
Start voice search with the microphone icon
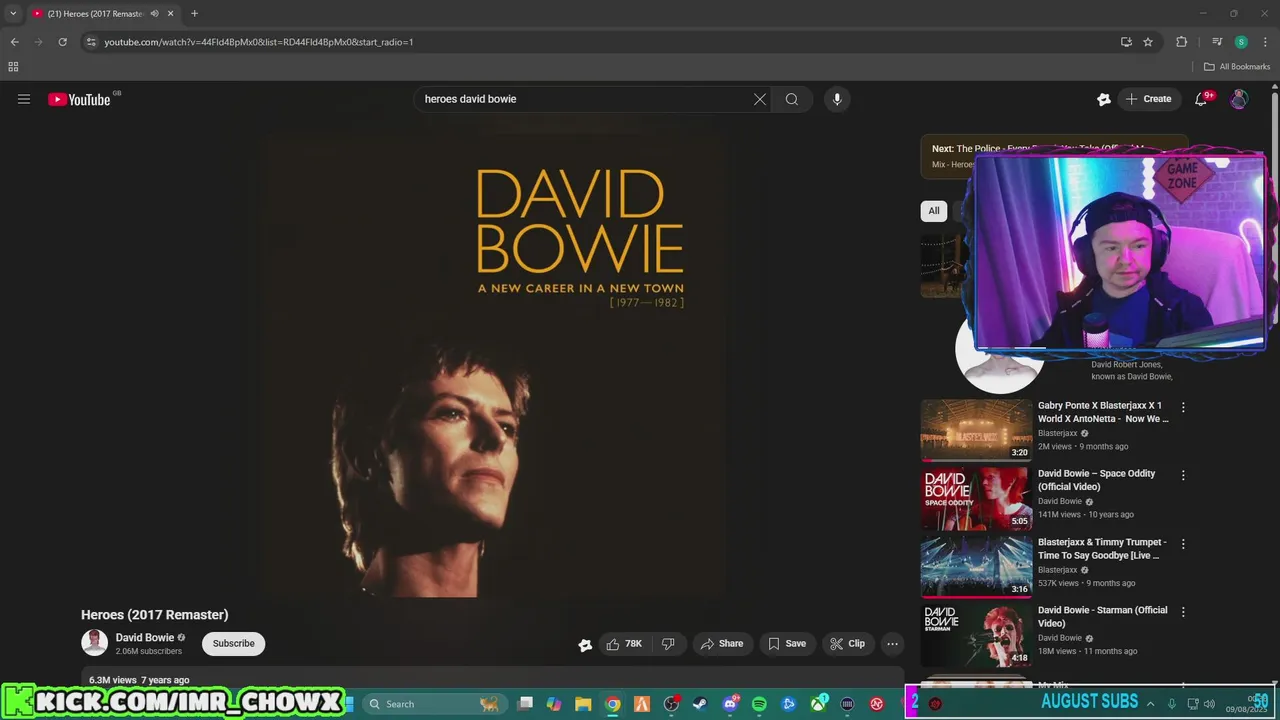point(837,99)
